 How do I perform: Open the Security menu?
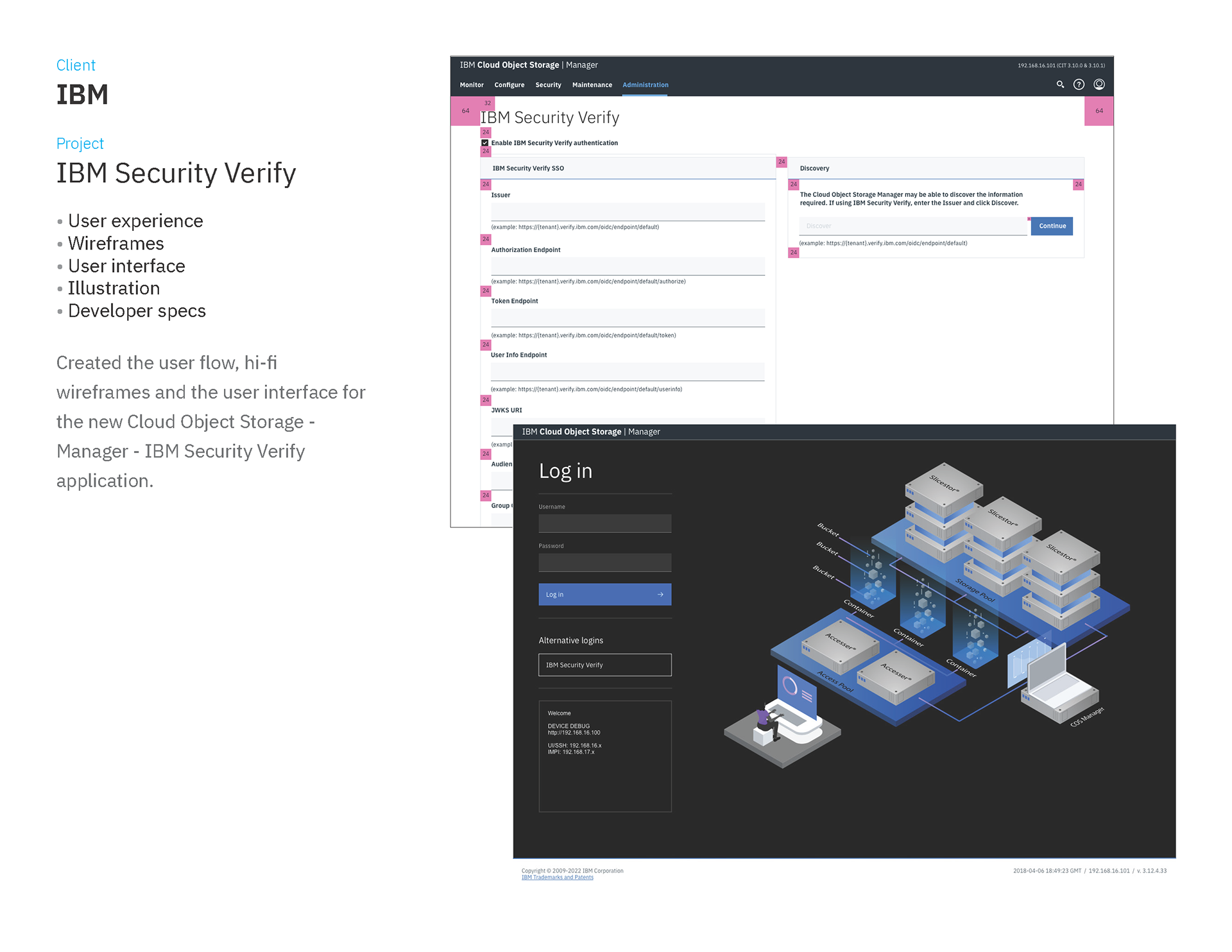click(x=548, y=85)
